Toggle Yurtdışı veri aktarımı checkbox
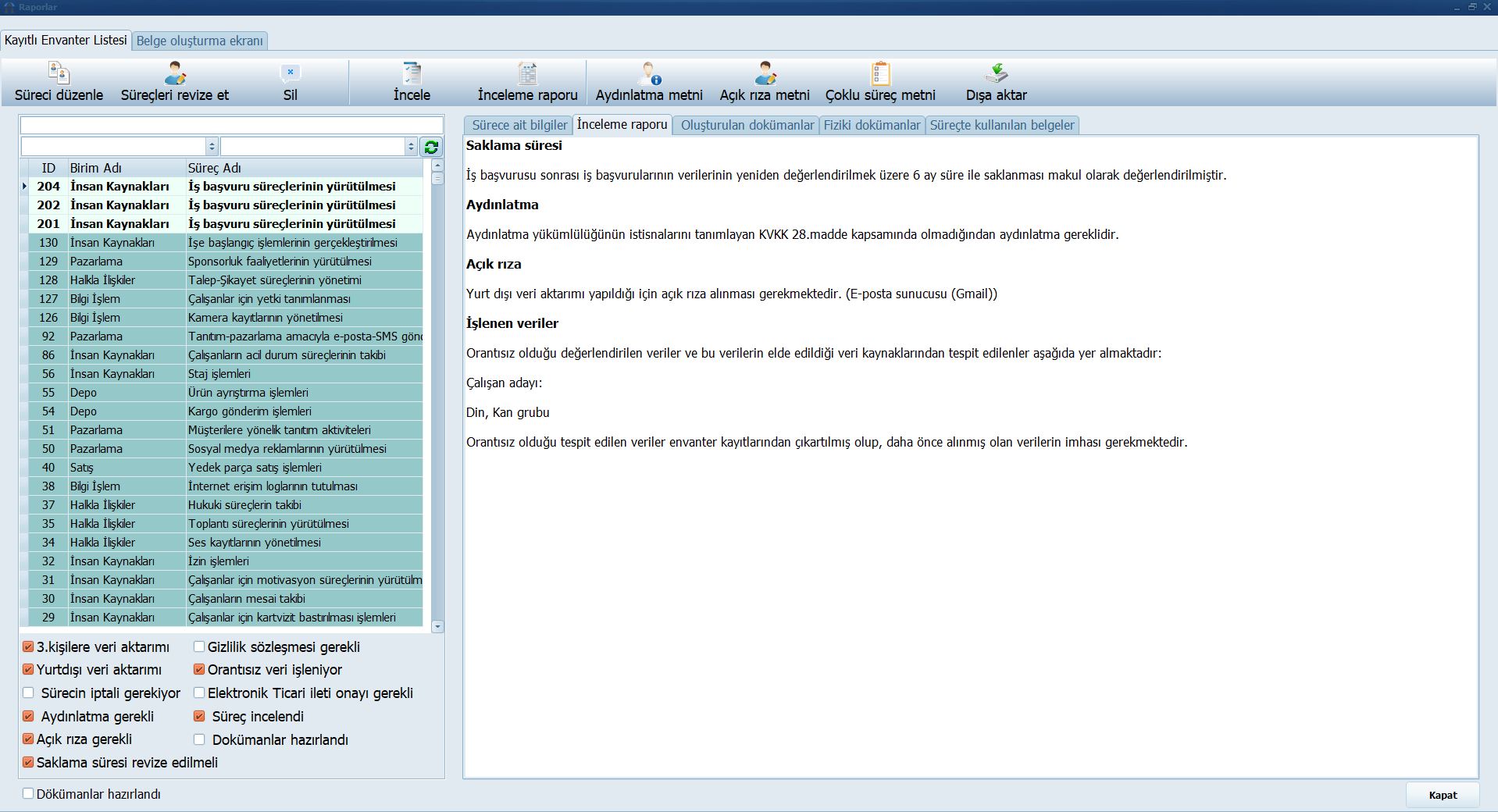Viewport: 1498px width, 812px height. pyautogui.click(x=28, y=670)
